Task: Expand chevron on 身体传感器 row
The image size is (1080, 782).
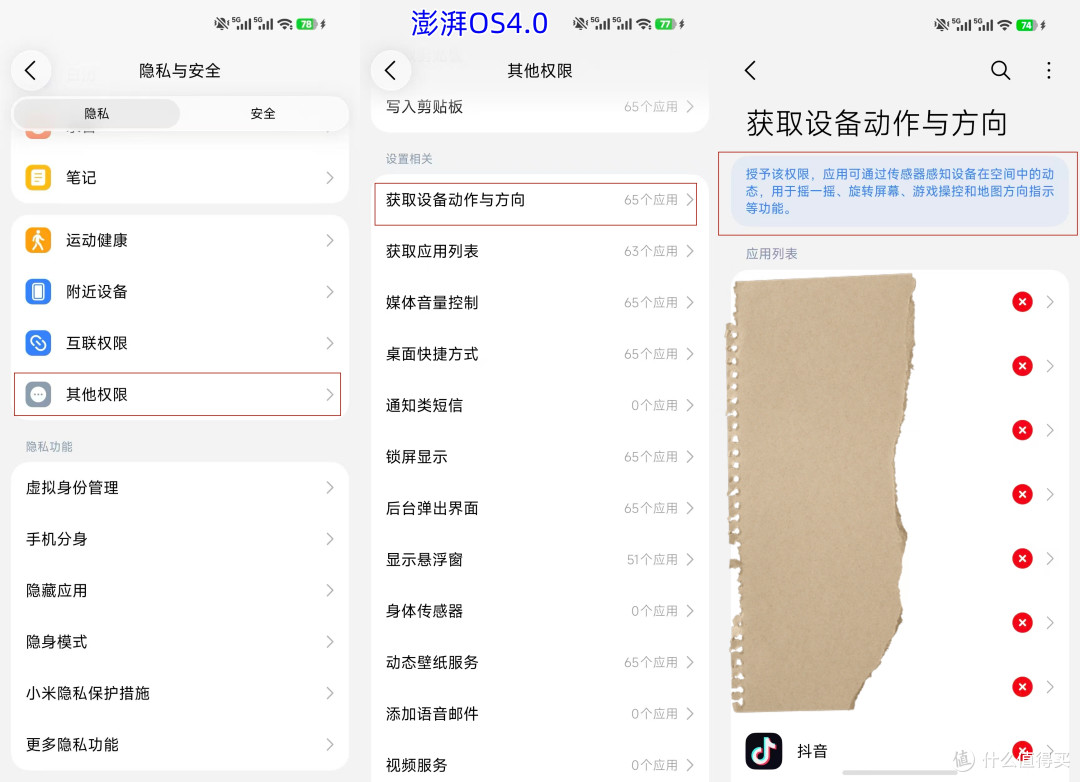Action: tap(690, 611)
